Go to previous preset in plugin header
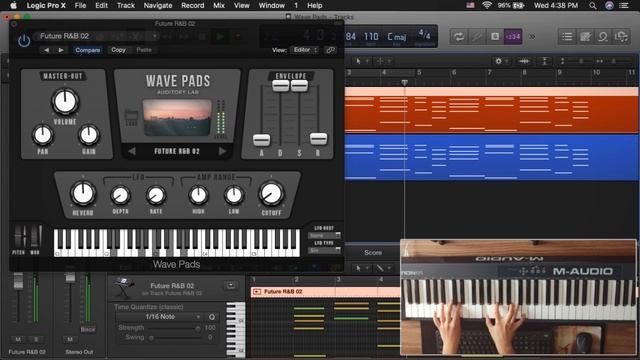 tap(47, 50)
